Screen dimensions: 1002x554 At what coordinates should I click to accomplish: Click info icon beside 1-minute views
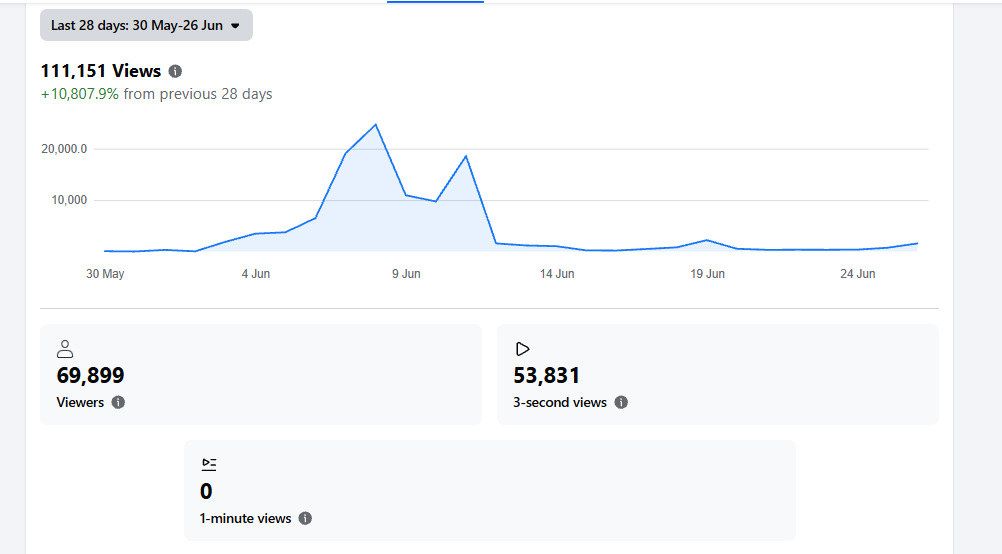[x=305, y=518]
